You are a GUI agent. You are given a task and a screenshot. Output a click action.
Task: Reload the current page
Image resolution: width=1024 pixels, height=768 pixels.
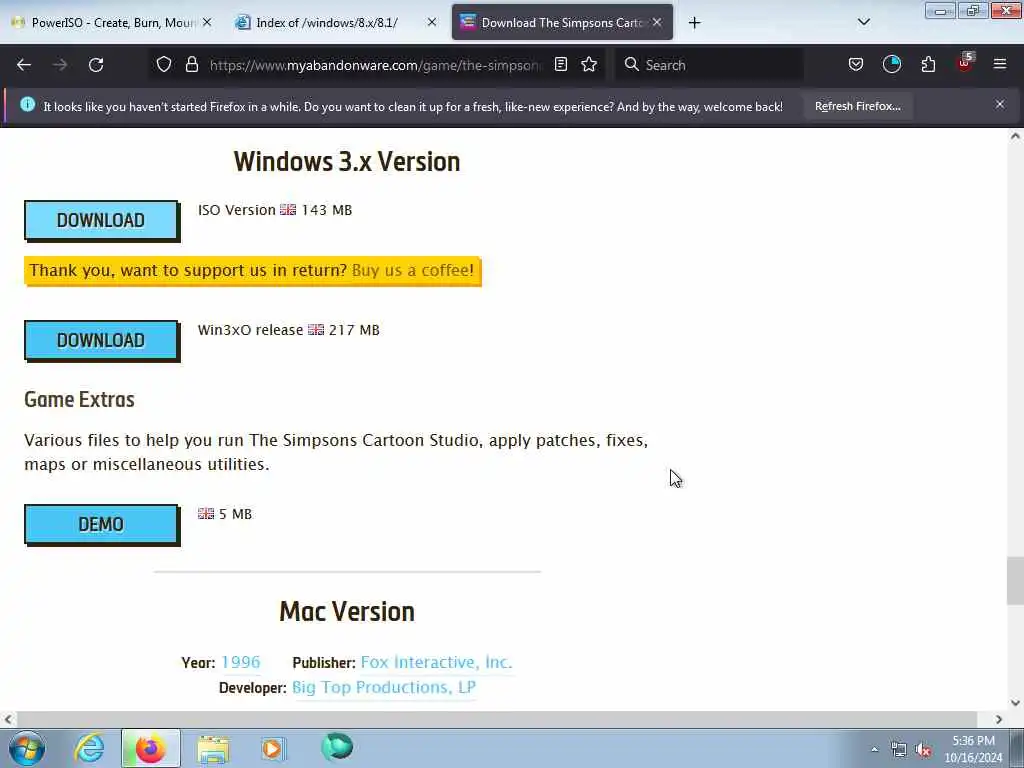(96, 65)
